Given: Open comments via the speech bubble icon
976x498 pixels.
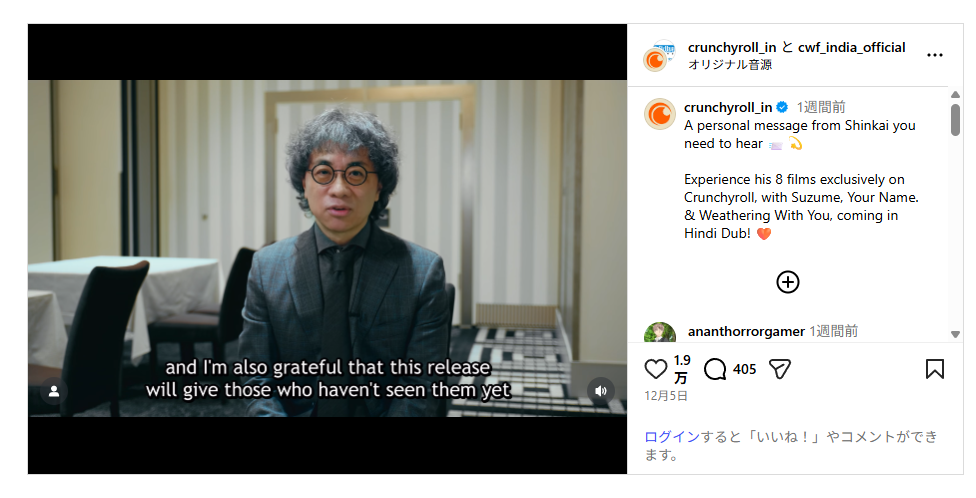Looking at the screenshot, I should (x=715, y=369).
